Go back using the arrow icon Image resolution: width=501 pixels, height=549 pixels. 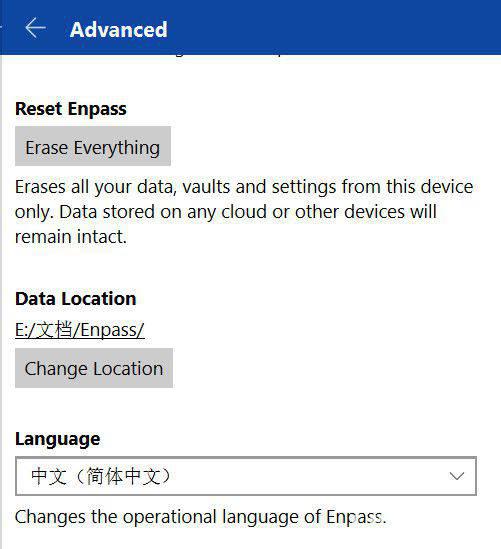[x=35, y=28]
